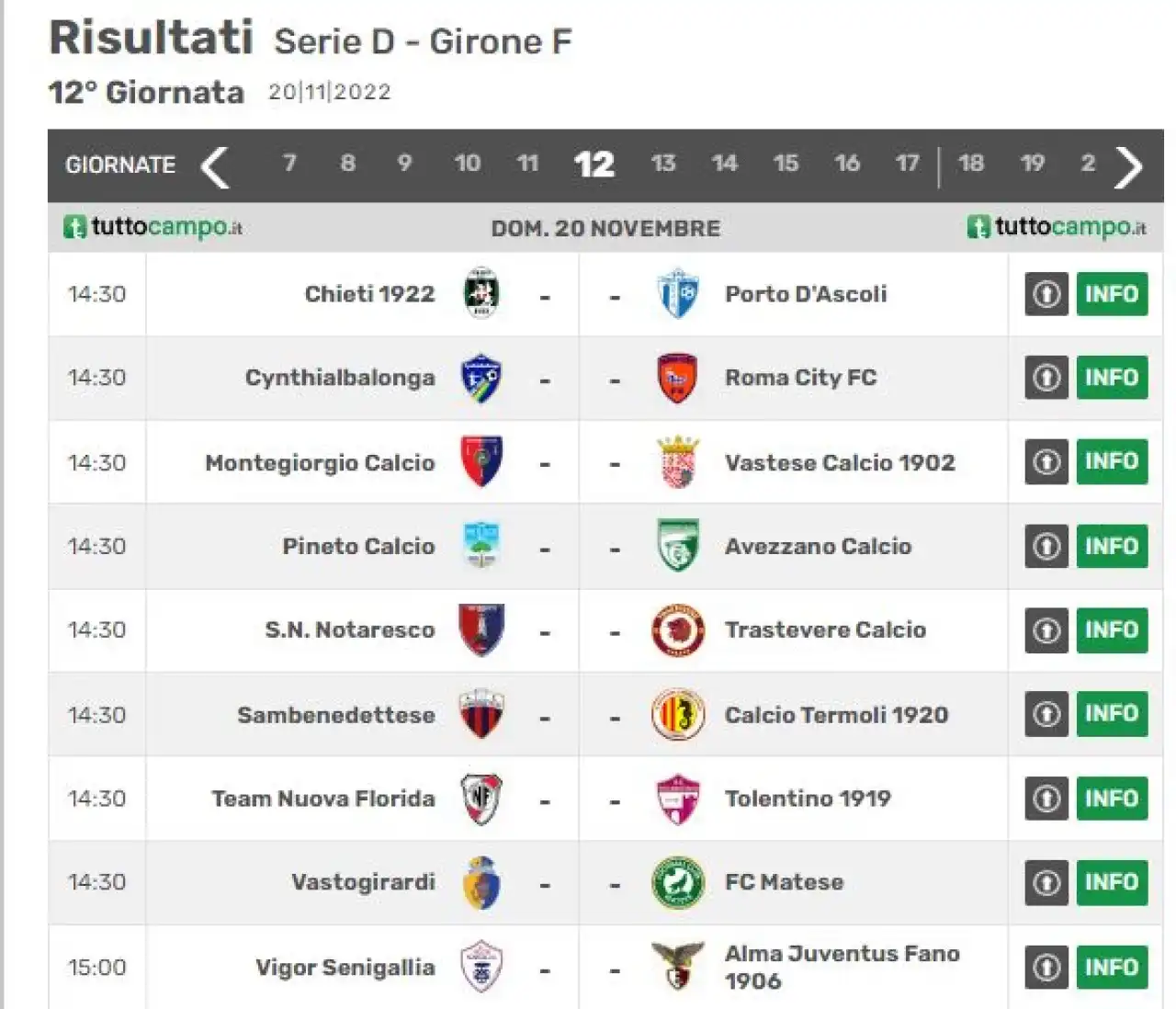Open INFO for Chieti 1922 match
This screenshot has height=1009, width=1176.
coord(1112,294)
